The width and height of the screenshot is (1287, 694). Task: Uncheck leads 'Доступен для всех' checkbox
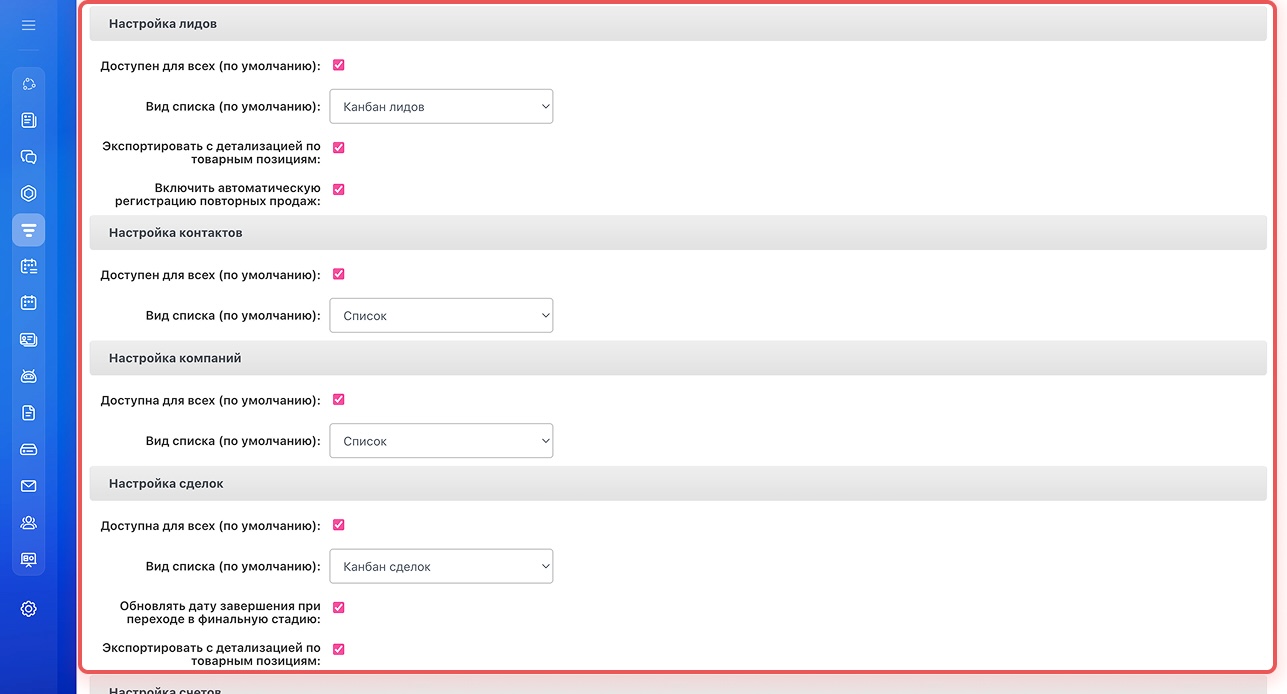pos(338,65)
